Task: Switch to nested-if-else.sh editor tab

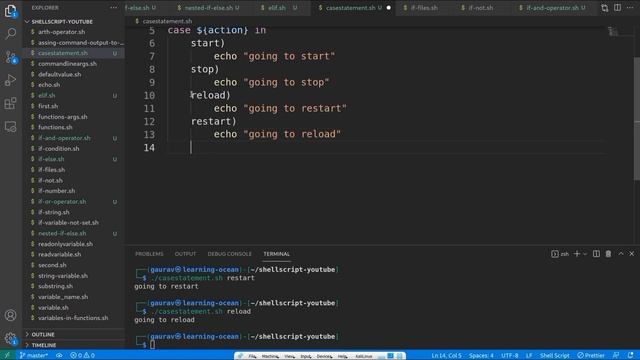Action: click(x=209, y=8)
